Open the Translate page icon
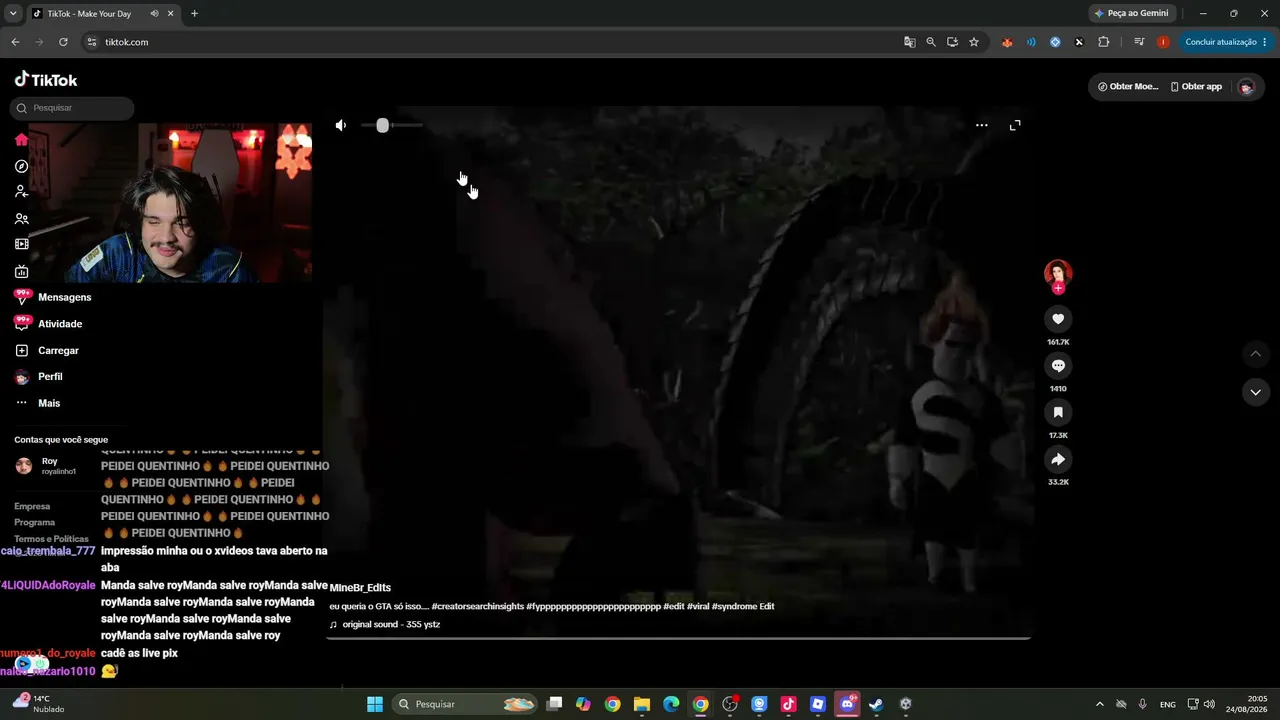This screenshot has width=1280, height=720. (x=909, y=42)
